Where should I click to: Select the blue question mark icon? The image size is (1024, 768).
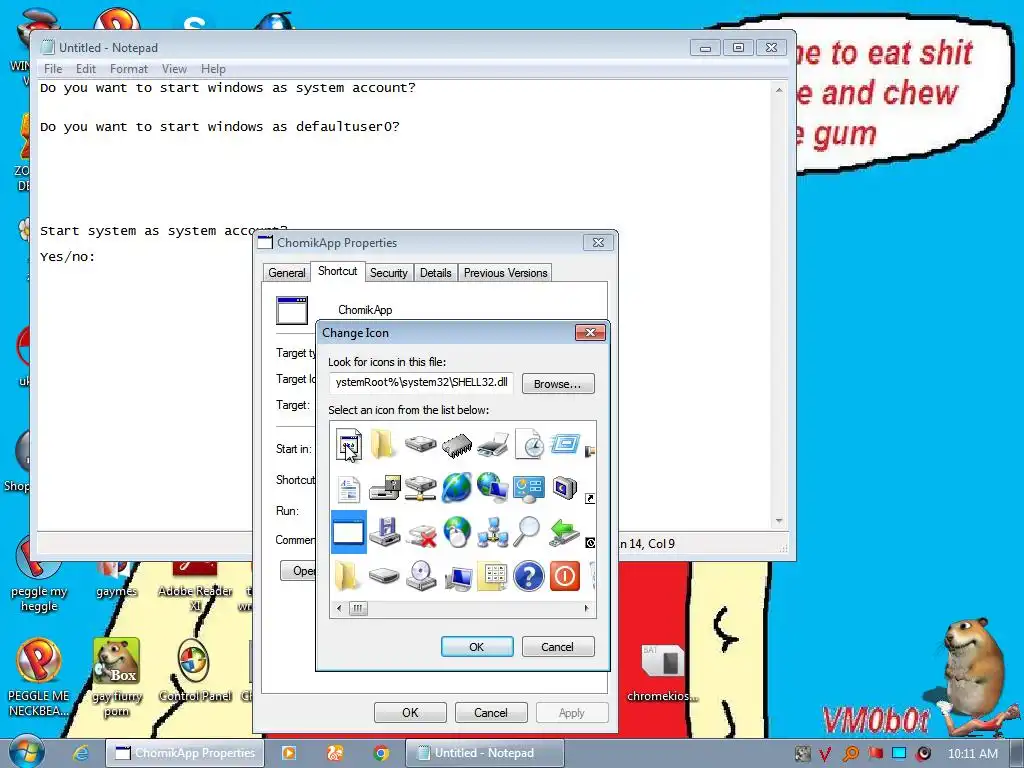[x=529, y=576]
